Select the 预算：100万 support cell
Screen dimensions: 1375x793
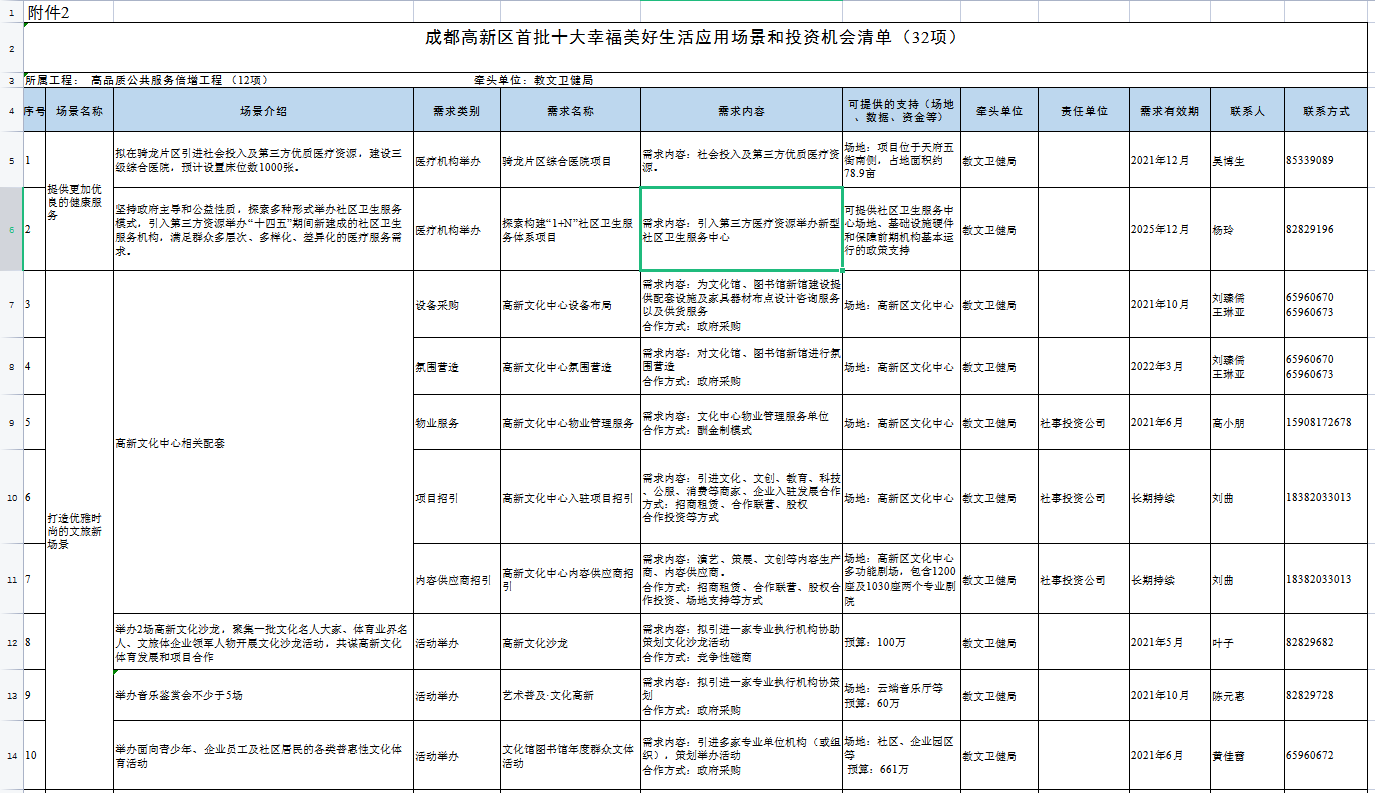(901, 642)
